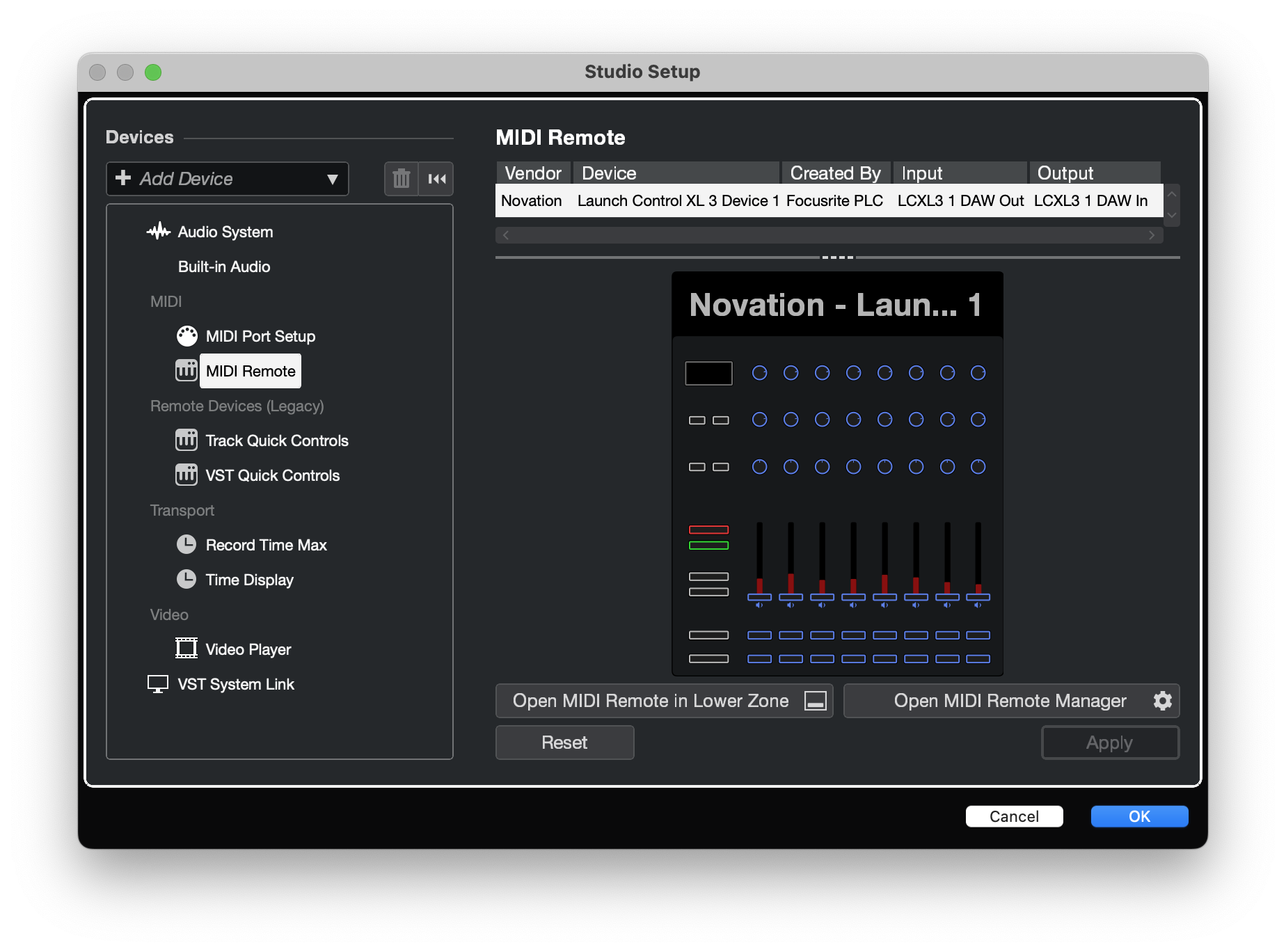Sort by the Vendor column header
Image resolution: width=1286 pixels, height=952 pixels.
tap(533, 173)
